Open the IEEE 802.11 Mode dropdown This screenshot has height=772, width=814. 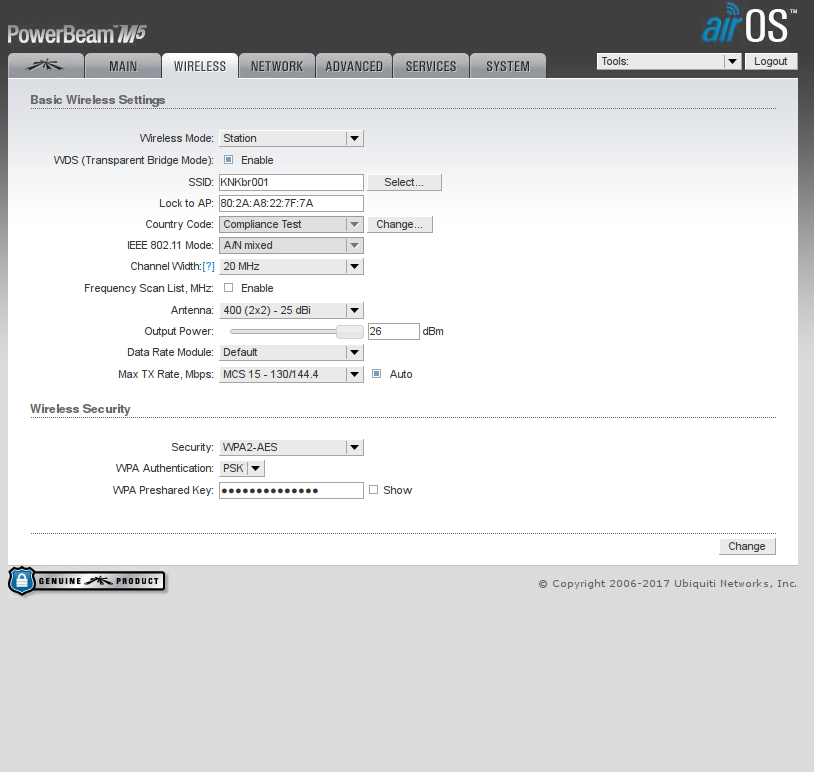click(291, 245)
